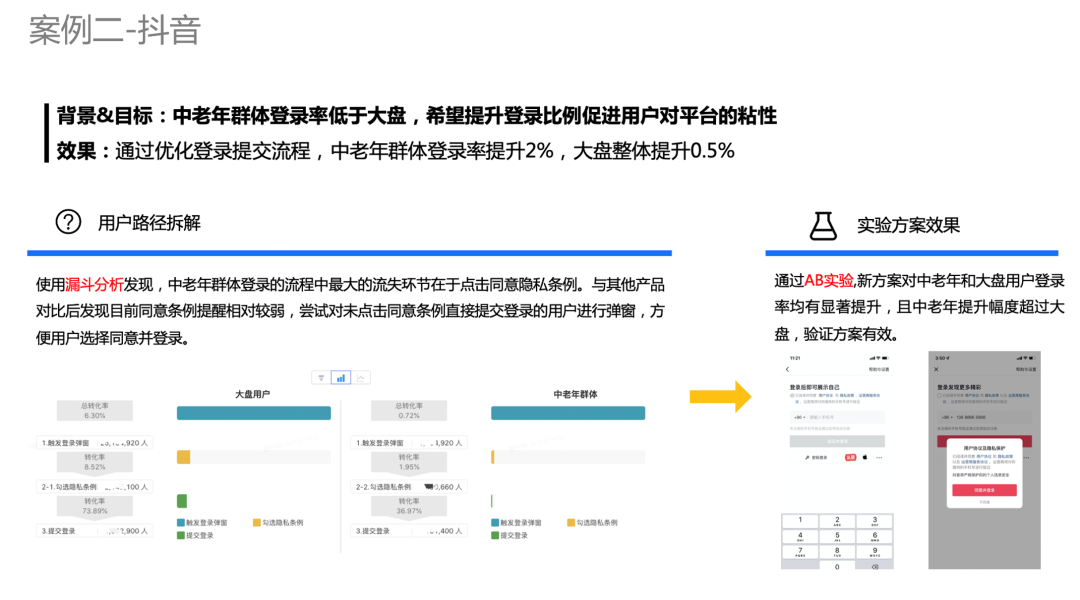Tap red 同意并登录 button in popup

click(x=984, y=490)
